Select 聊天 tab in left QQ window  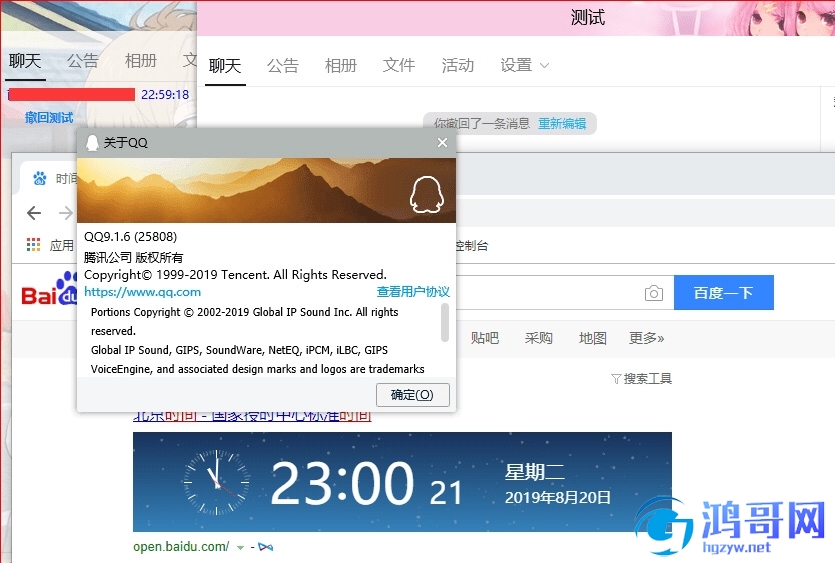point(25,61)
